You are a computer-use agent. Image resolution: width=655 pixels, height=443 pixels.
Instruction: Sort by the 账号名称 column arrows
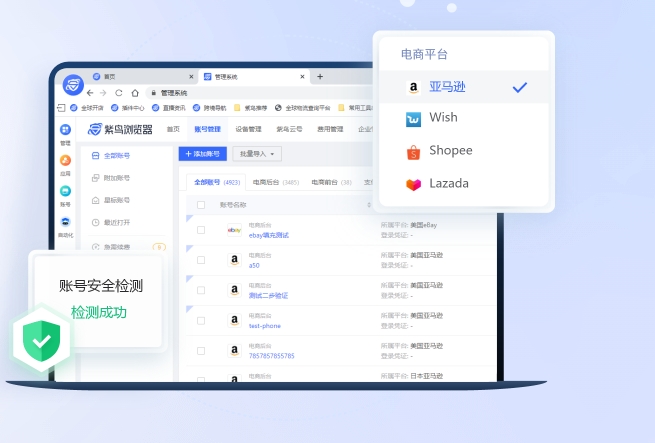(369, 205)
